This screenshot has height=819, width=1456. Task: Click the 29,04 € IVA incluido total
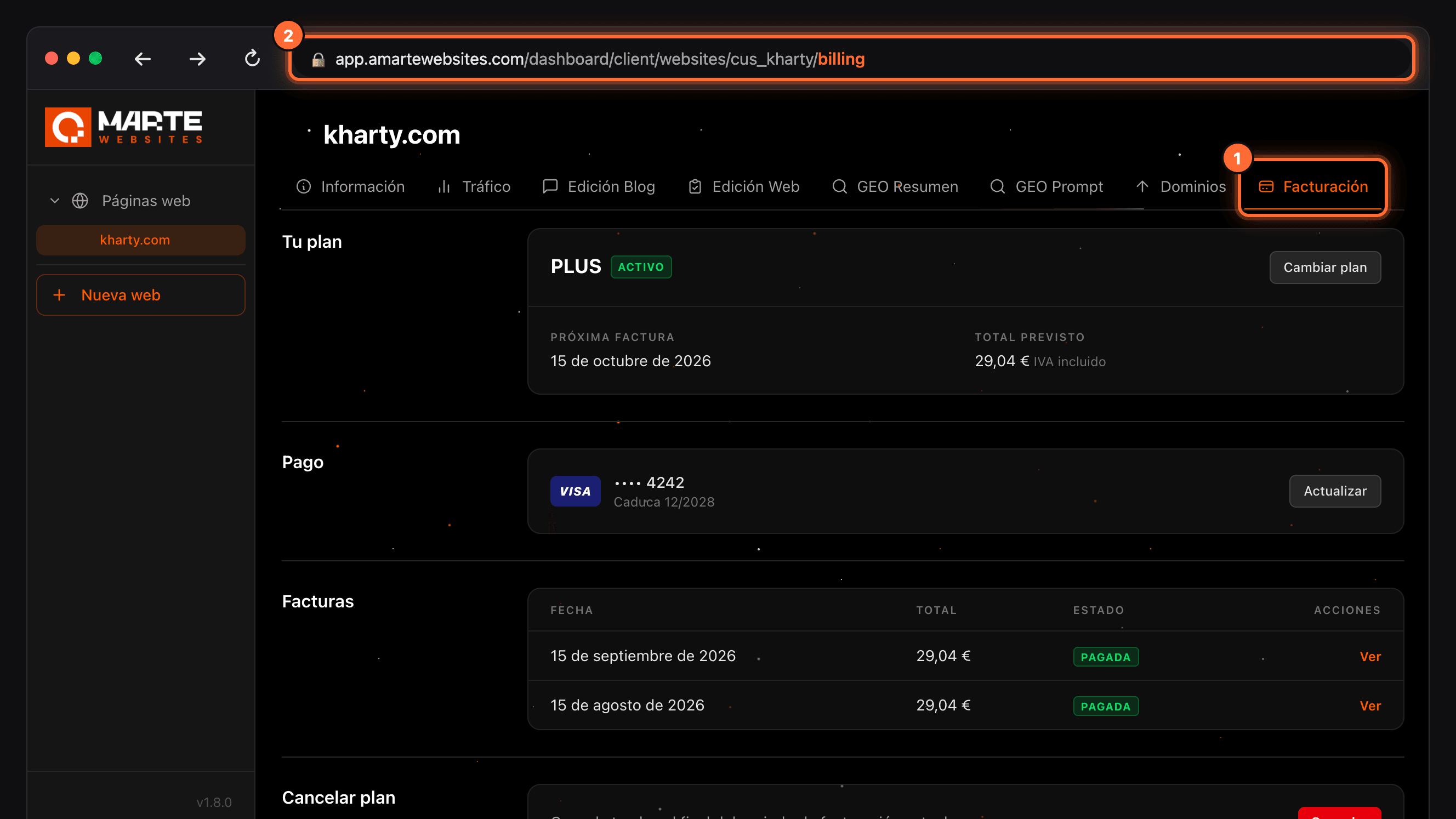(1040, 361)
